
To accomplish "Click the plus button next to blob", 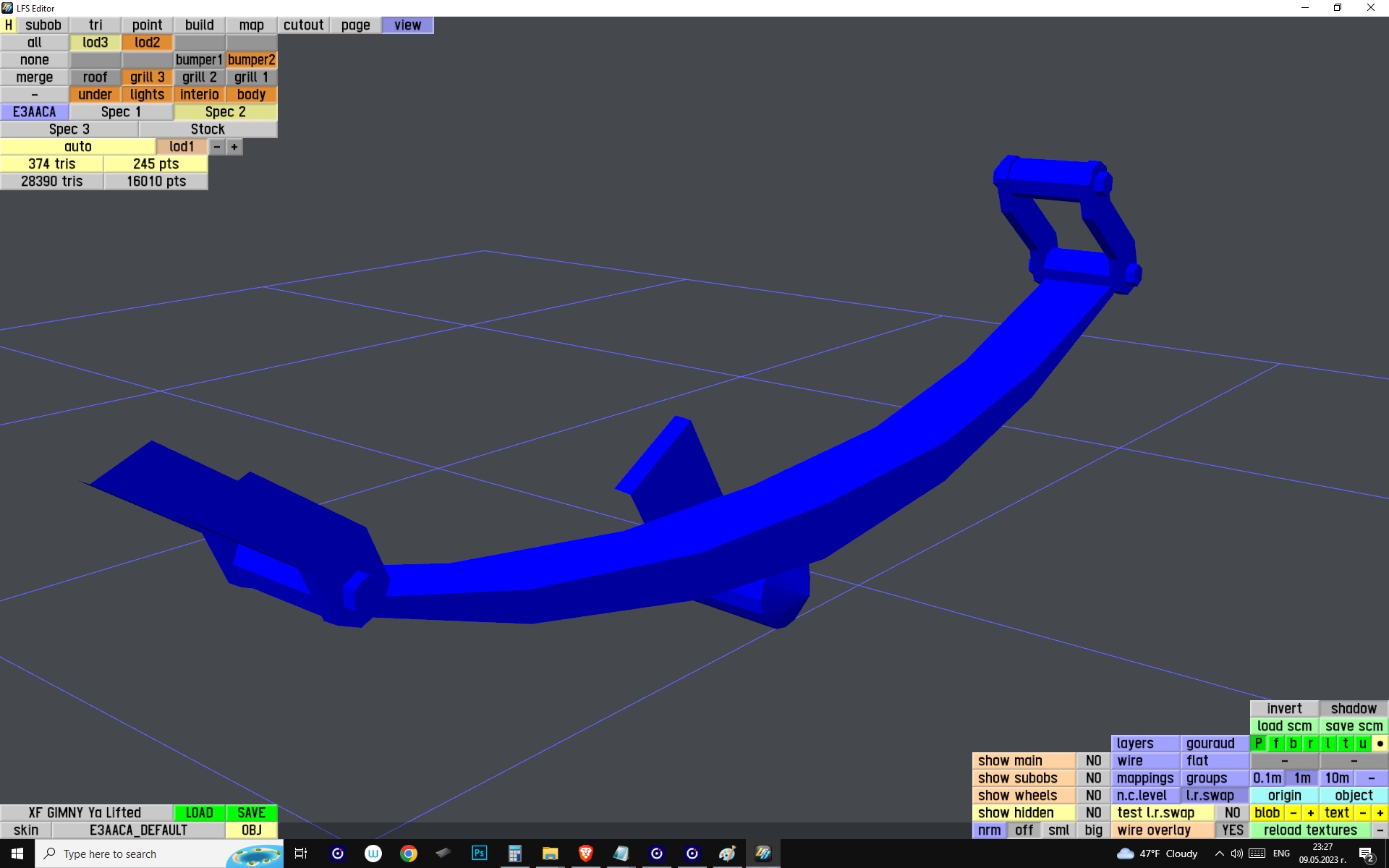I will tap(1310, 813).
